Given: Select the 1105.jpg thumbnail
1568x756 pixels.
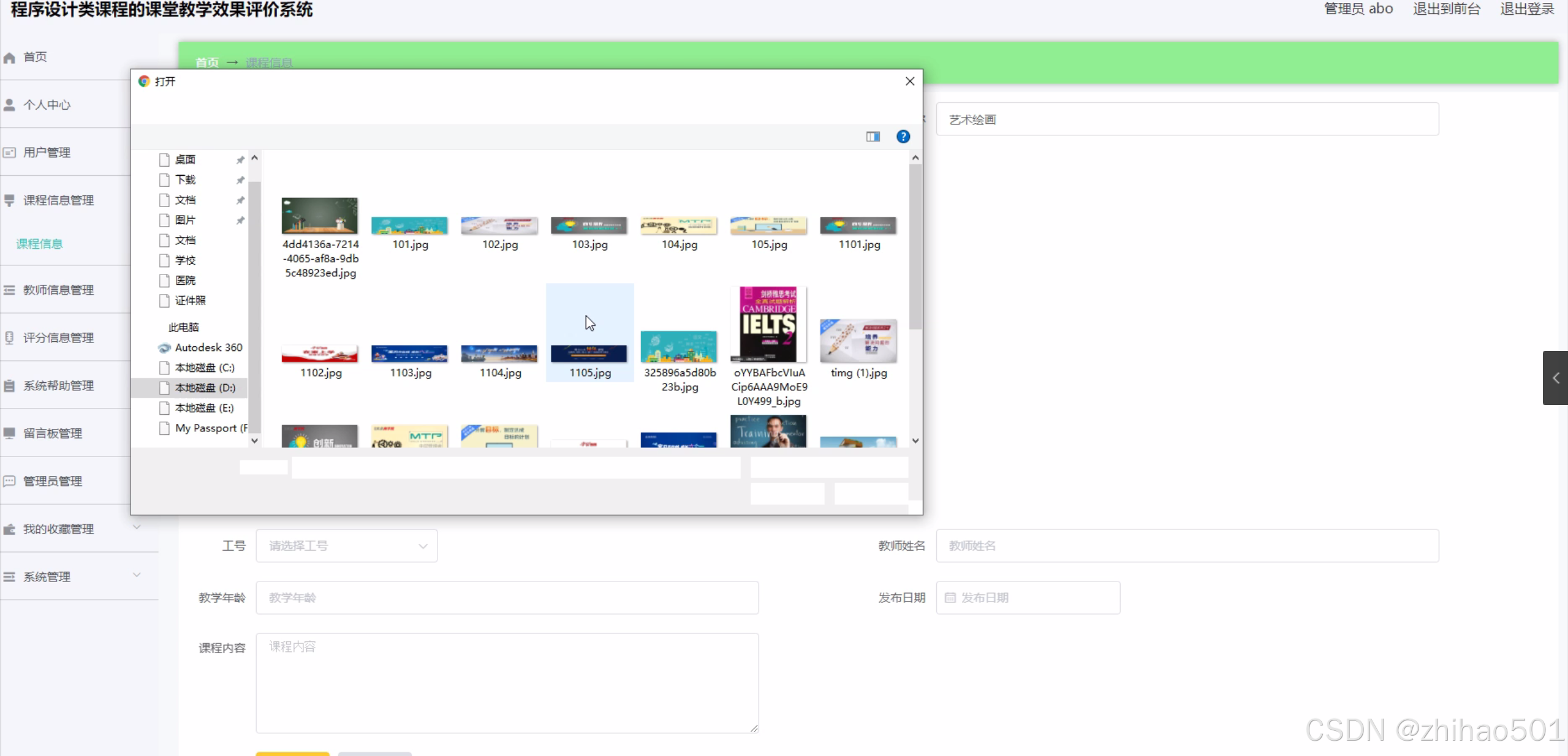Looking at the screenshot, I should (x=589, y=354).
